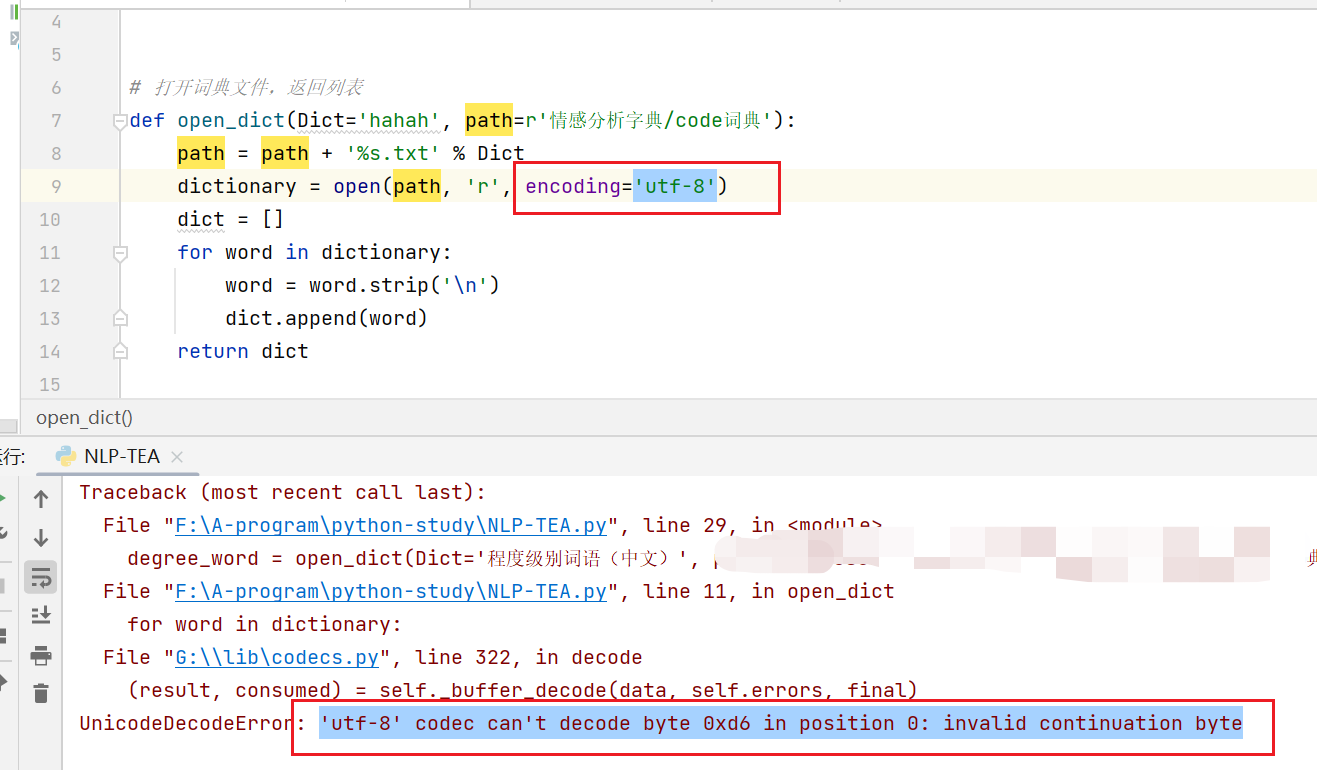The image size is (1317, 770).
Task: Navigate up the stack trace
Action: coord(40,498)
